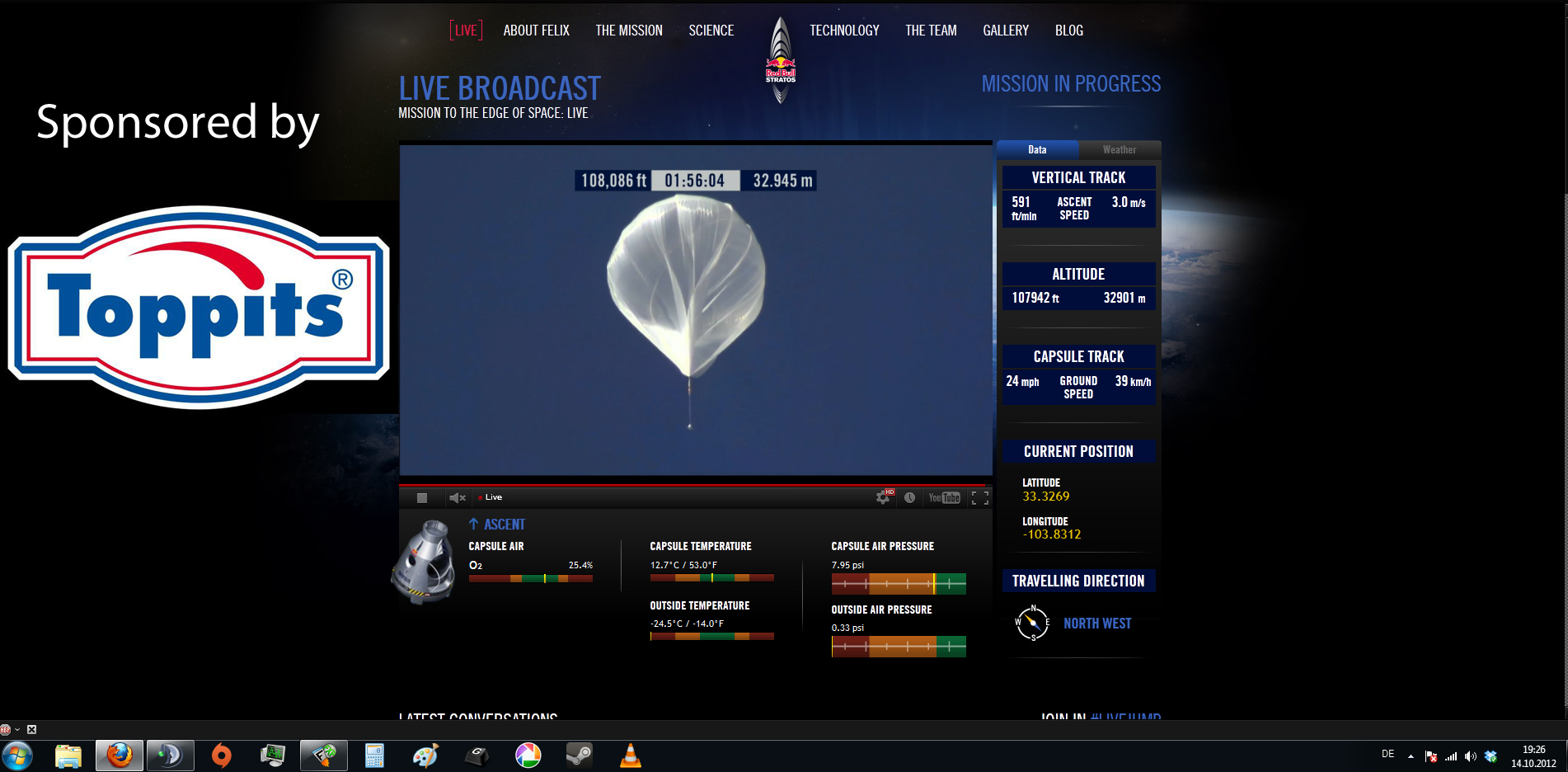Open Steam from the taskbar
Screen dimensions: 1568x772
point(579,756)
